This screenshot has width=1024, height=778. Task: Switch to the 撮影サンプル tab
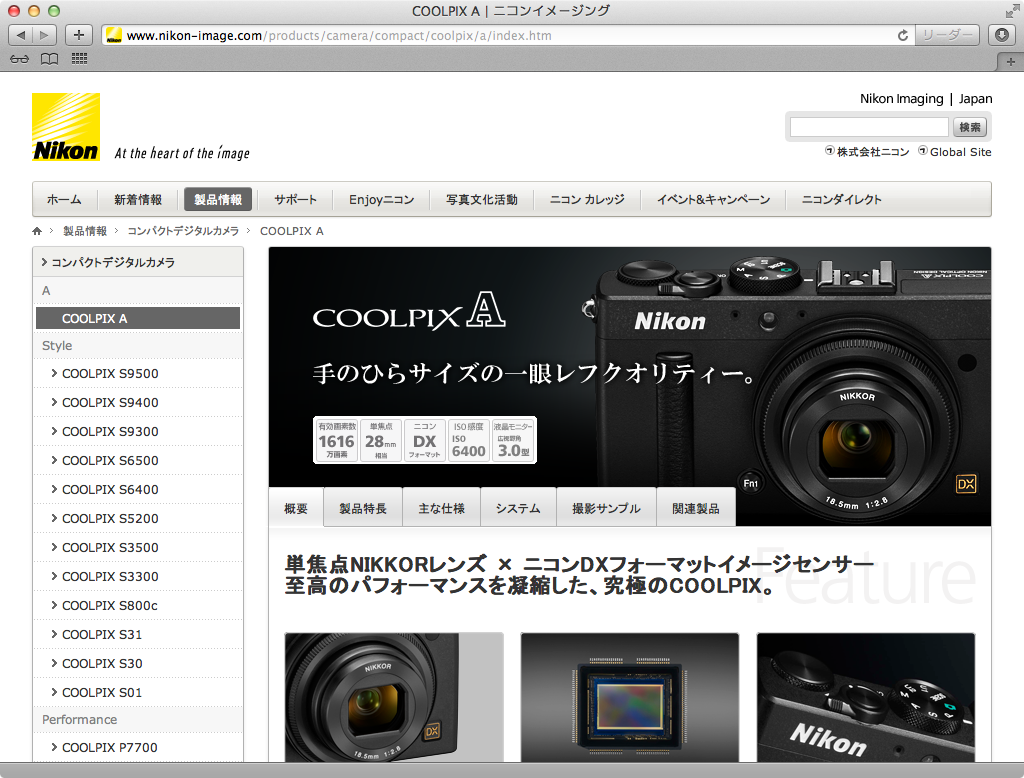[x=606, y=508]
